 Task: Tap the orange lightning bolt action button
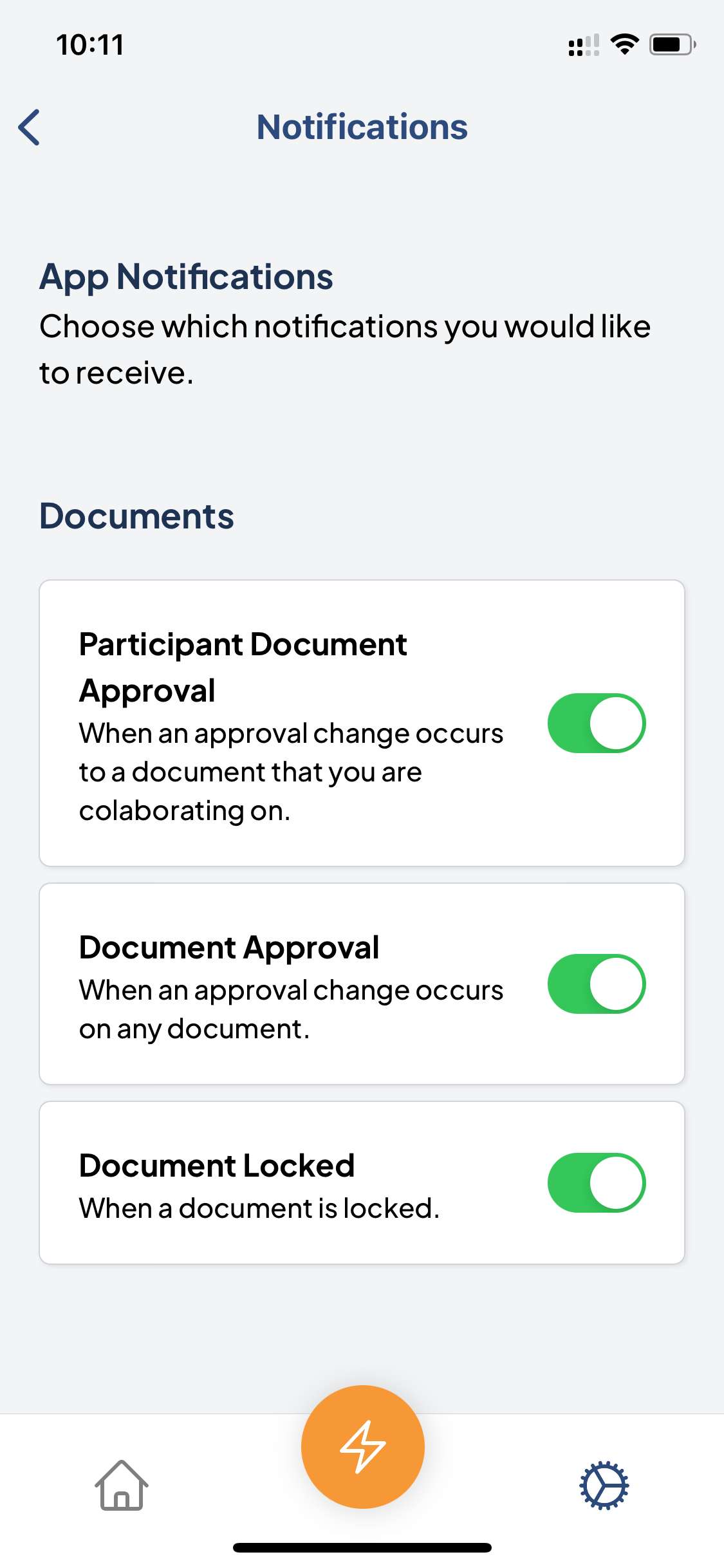pos(363,1446)
